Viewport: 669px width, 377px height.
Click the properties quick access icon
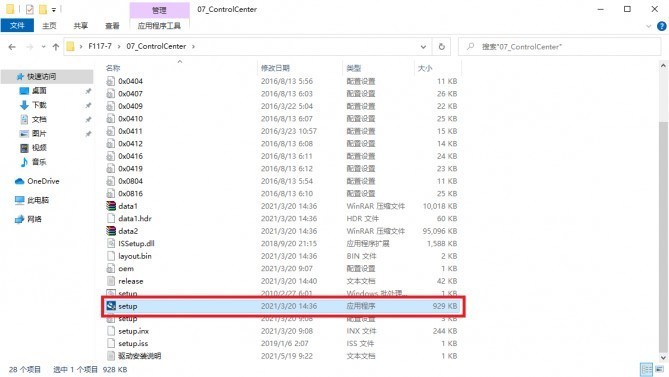pyautogui.click(x=30, y=9)
